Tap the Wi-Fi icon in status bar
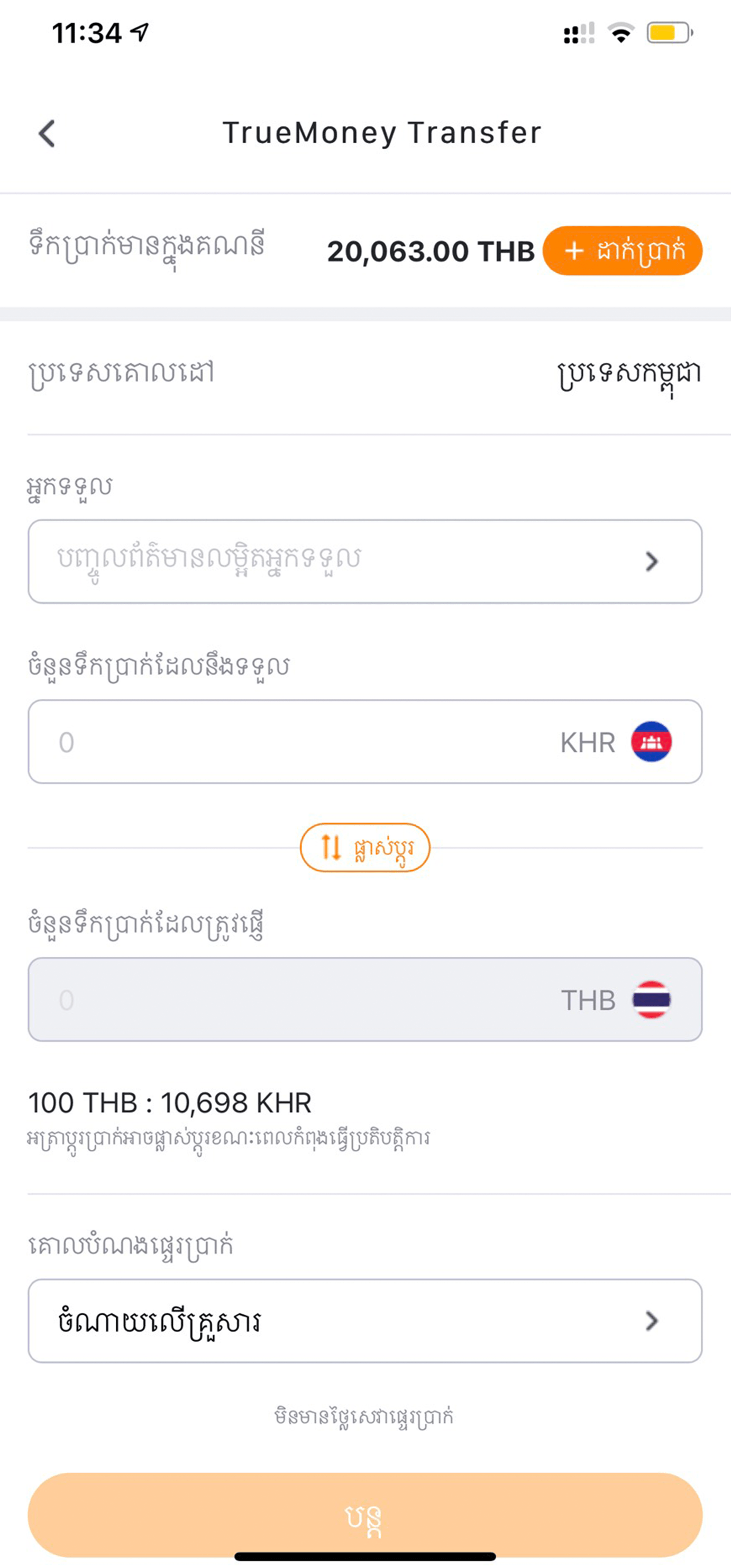 pyautogui.click(x=622, y=33)
